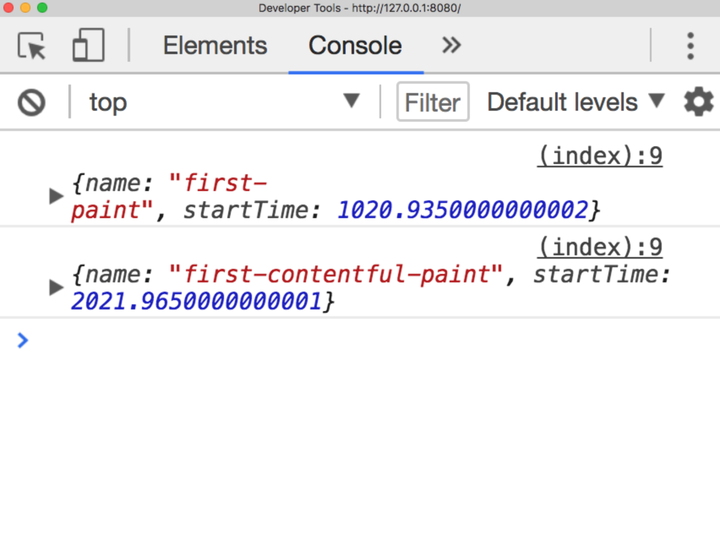The width and height of the screenshot is (720, 536).
Task: Open the (index):9 link for first-paint
Action: coord(600,156)
